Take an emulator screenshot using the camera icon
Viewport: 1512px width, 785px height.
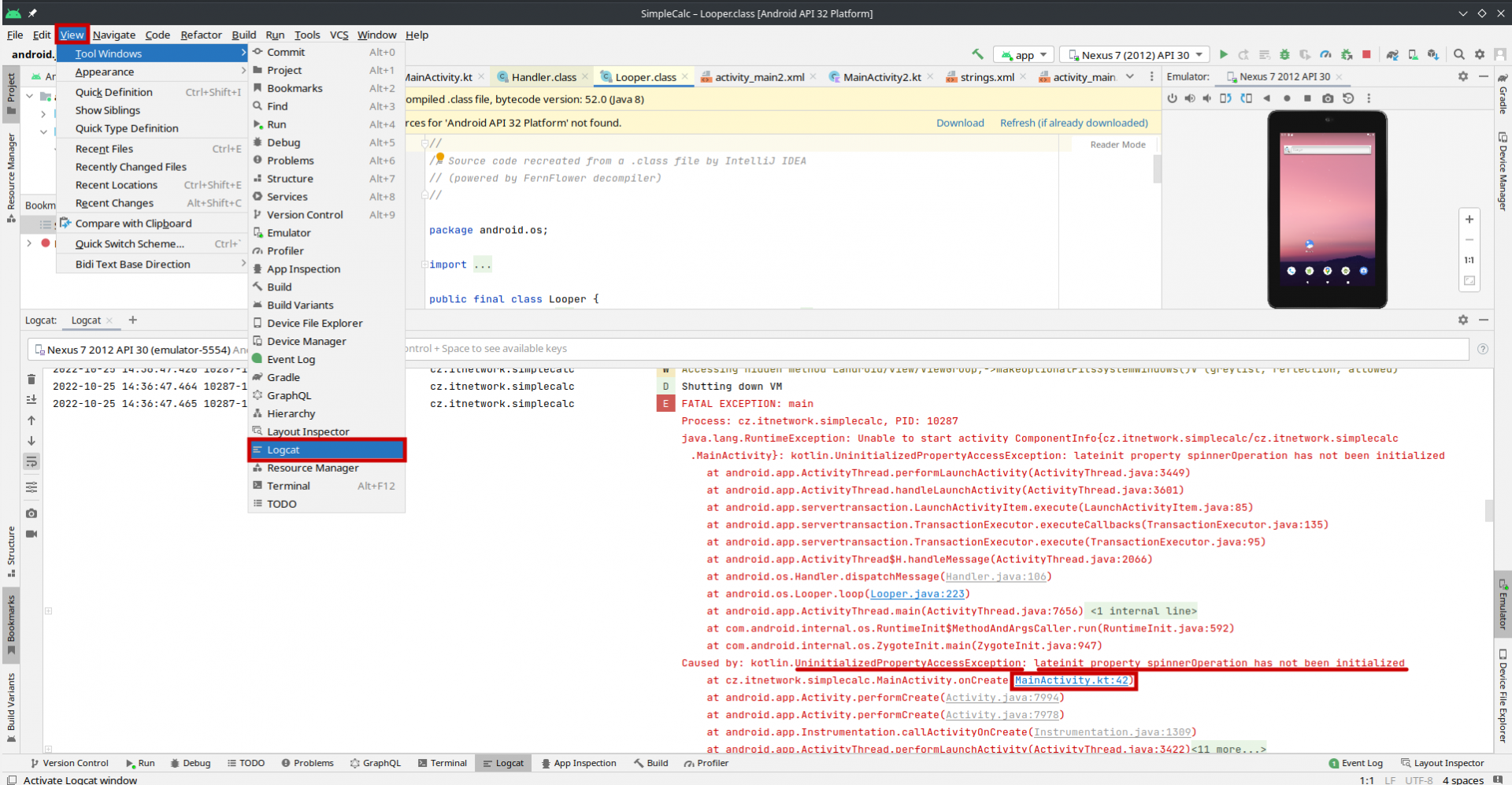pyautogui.click(x=1328, y=98)
